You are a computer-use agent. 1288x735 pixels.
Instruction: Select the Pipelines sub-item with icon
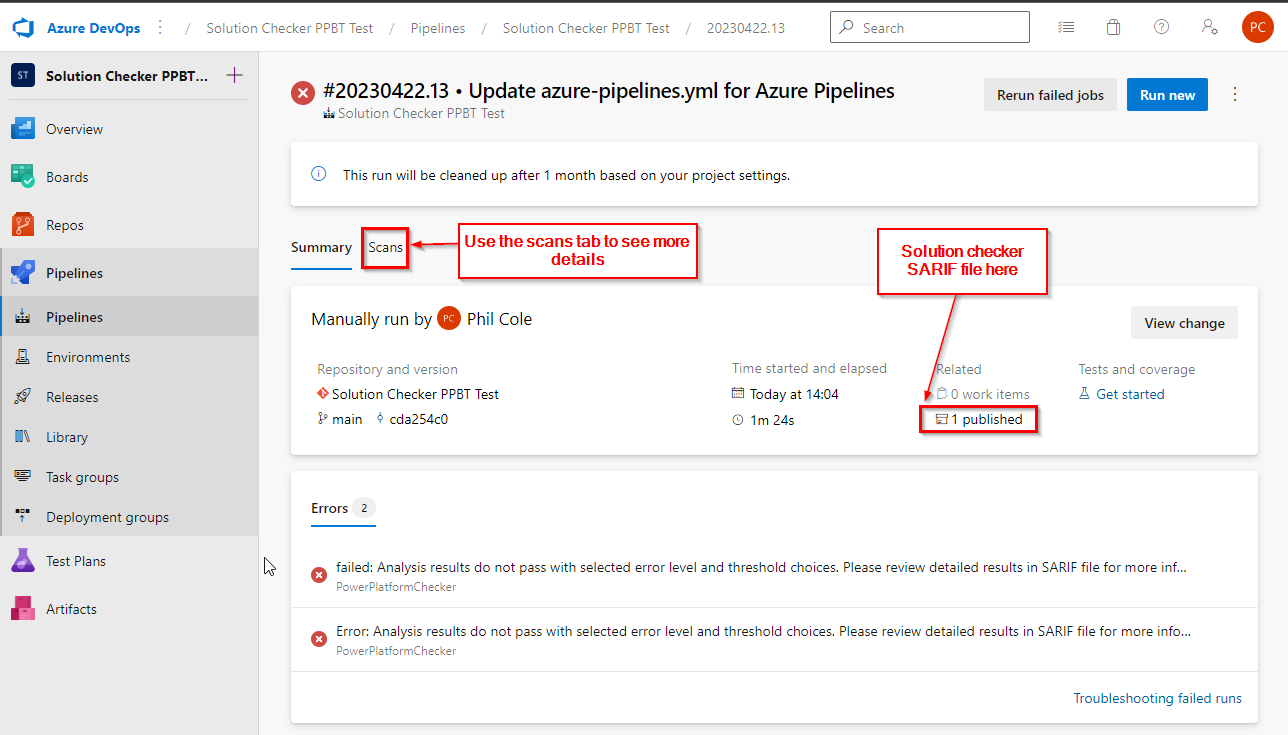(x=129, y=317)
